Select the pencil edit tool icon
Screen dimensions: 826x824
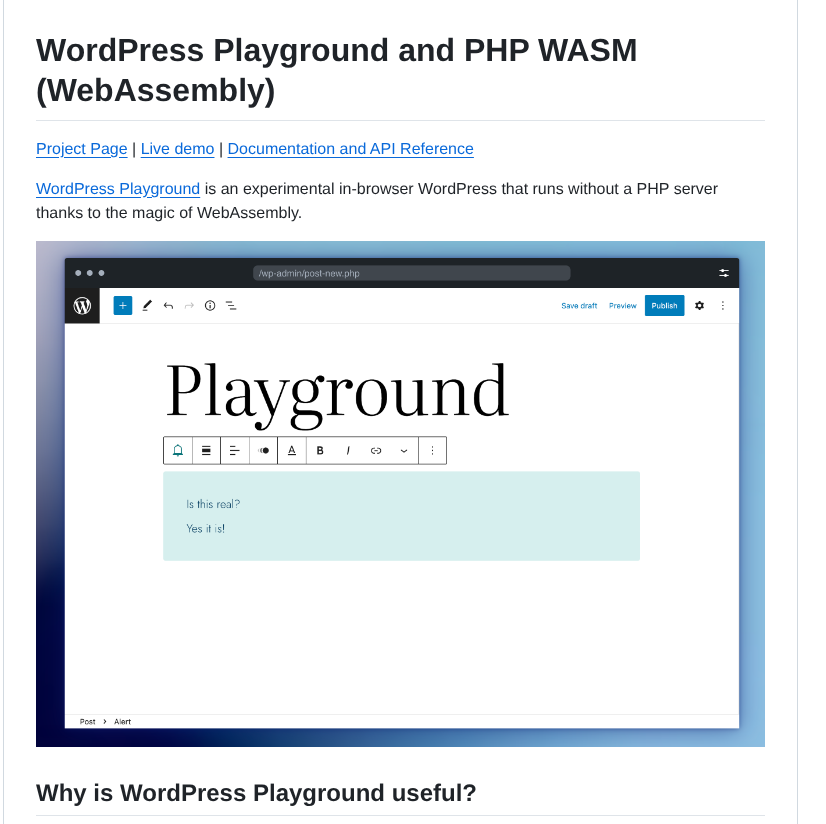(x=147, y=306)
